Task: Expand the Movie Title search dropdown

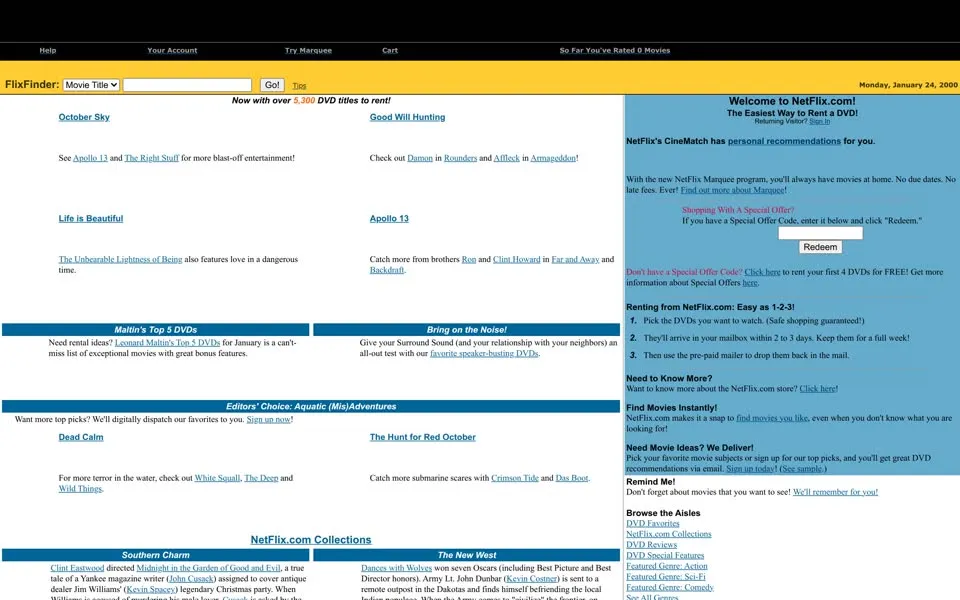Action: click(91, 85)
